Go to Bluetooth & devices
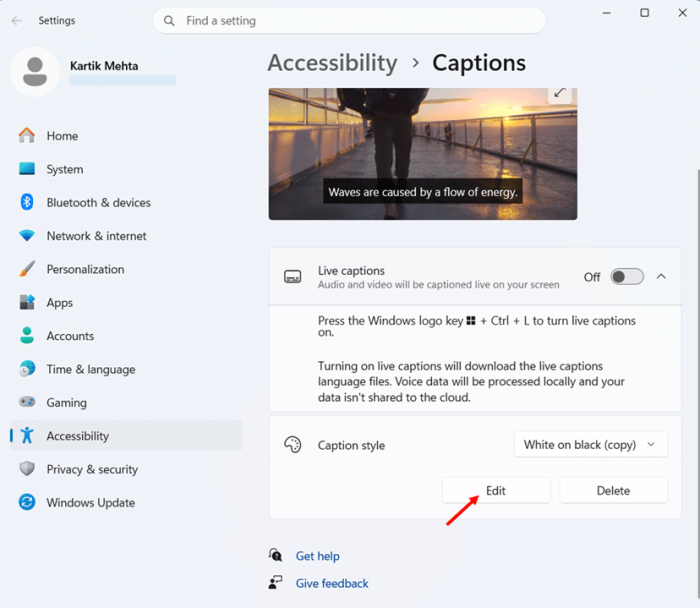The height and width of the screenshot is (608, 700). click(x=126, y=203)
